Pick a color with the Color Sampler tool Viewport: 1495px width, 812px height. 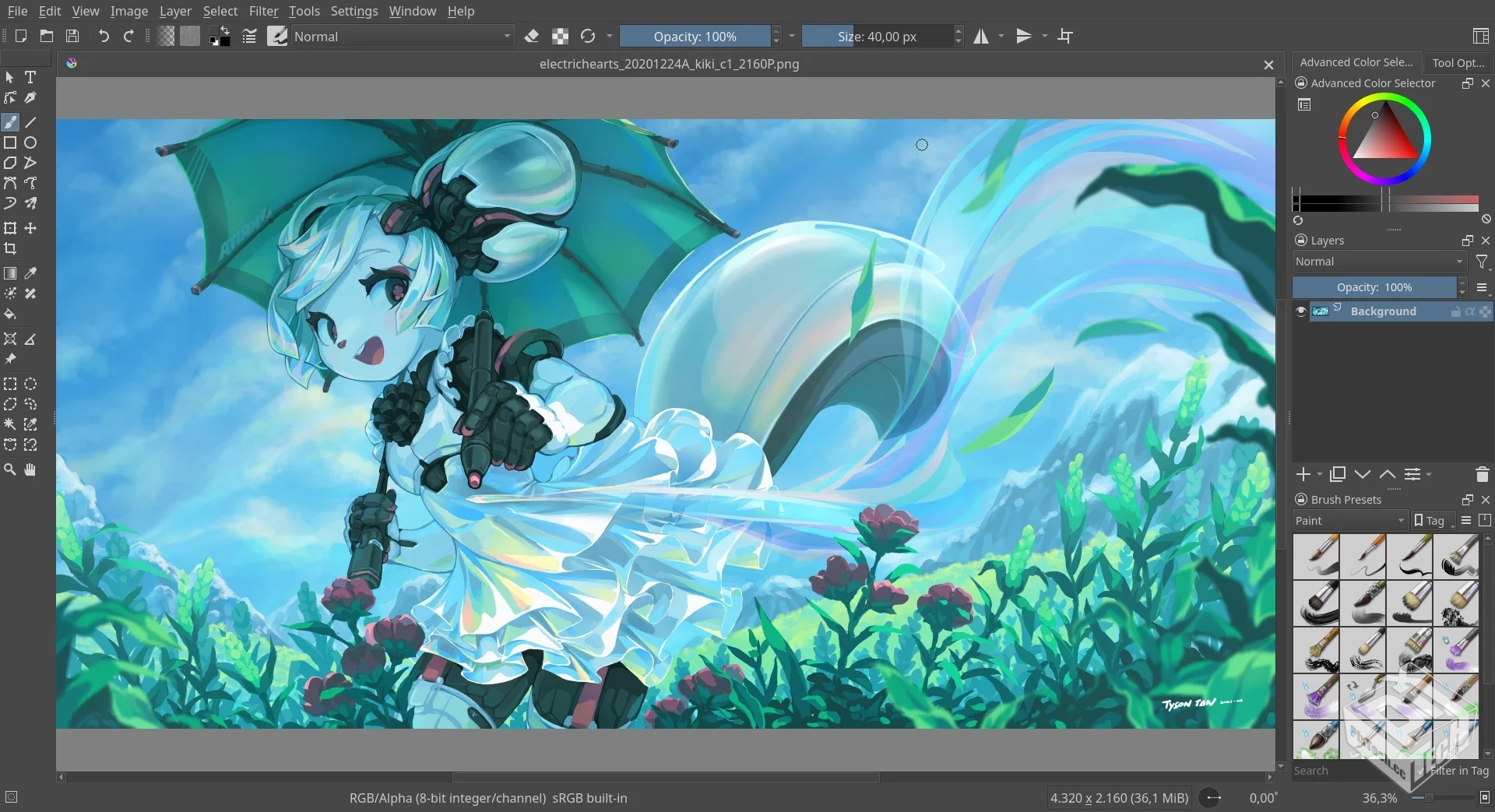(30, 273)
